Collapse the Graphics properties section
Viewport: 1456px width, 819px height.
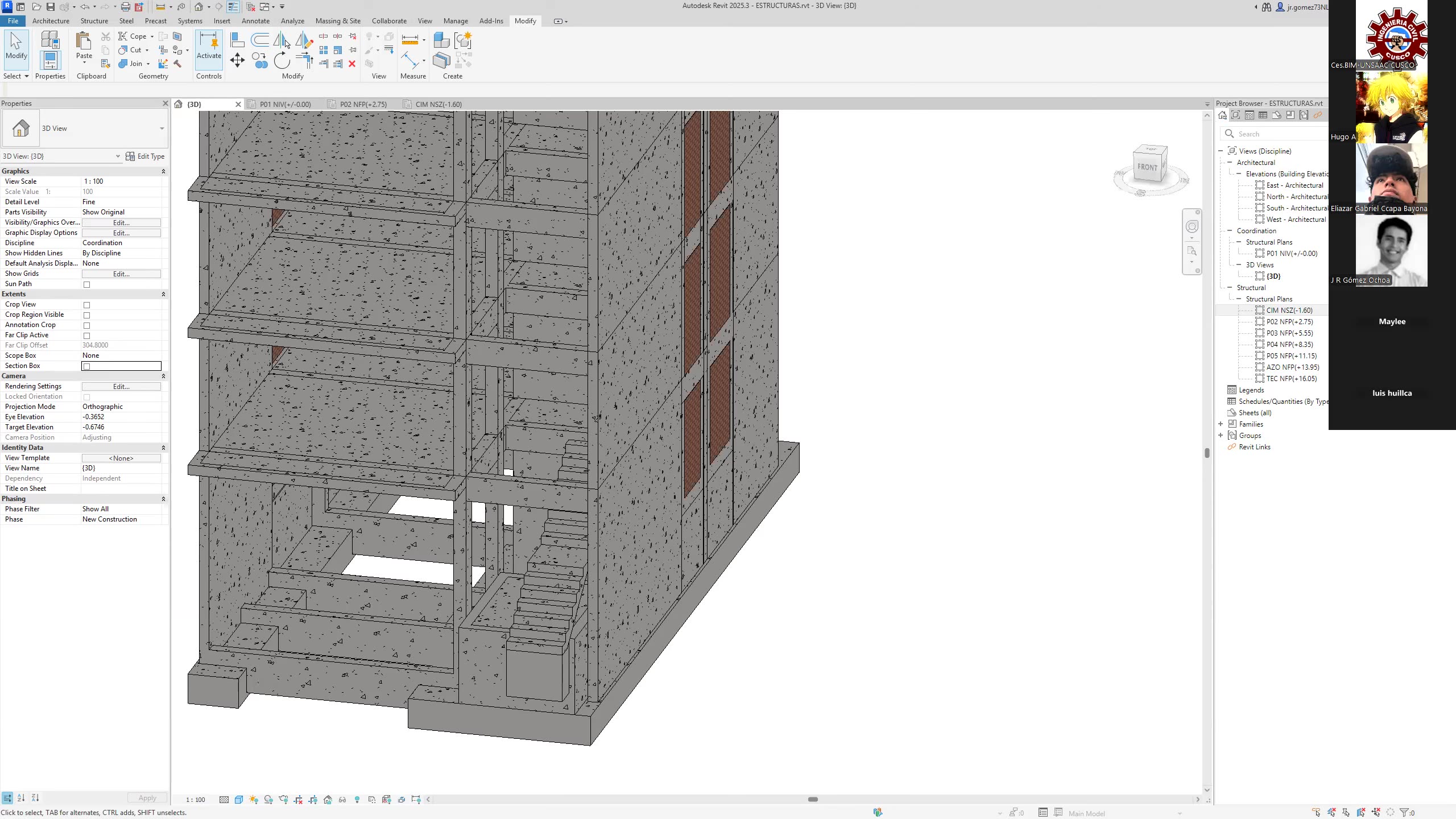pos(163,171)
